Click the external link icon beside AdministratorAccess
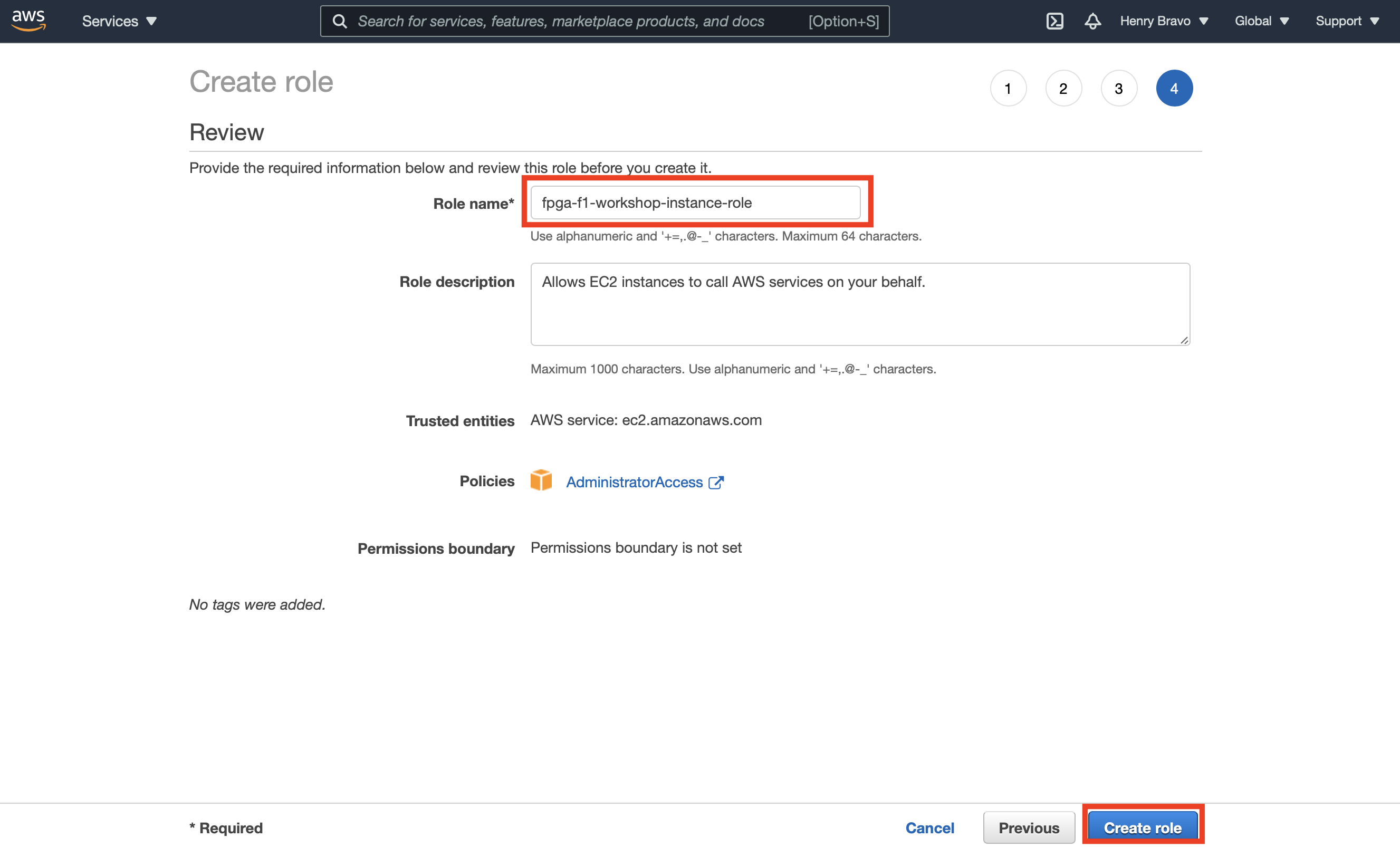Viewport: 1400px width, 847px height. point(716,482)
